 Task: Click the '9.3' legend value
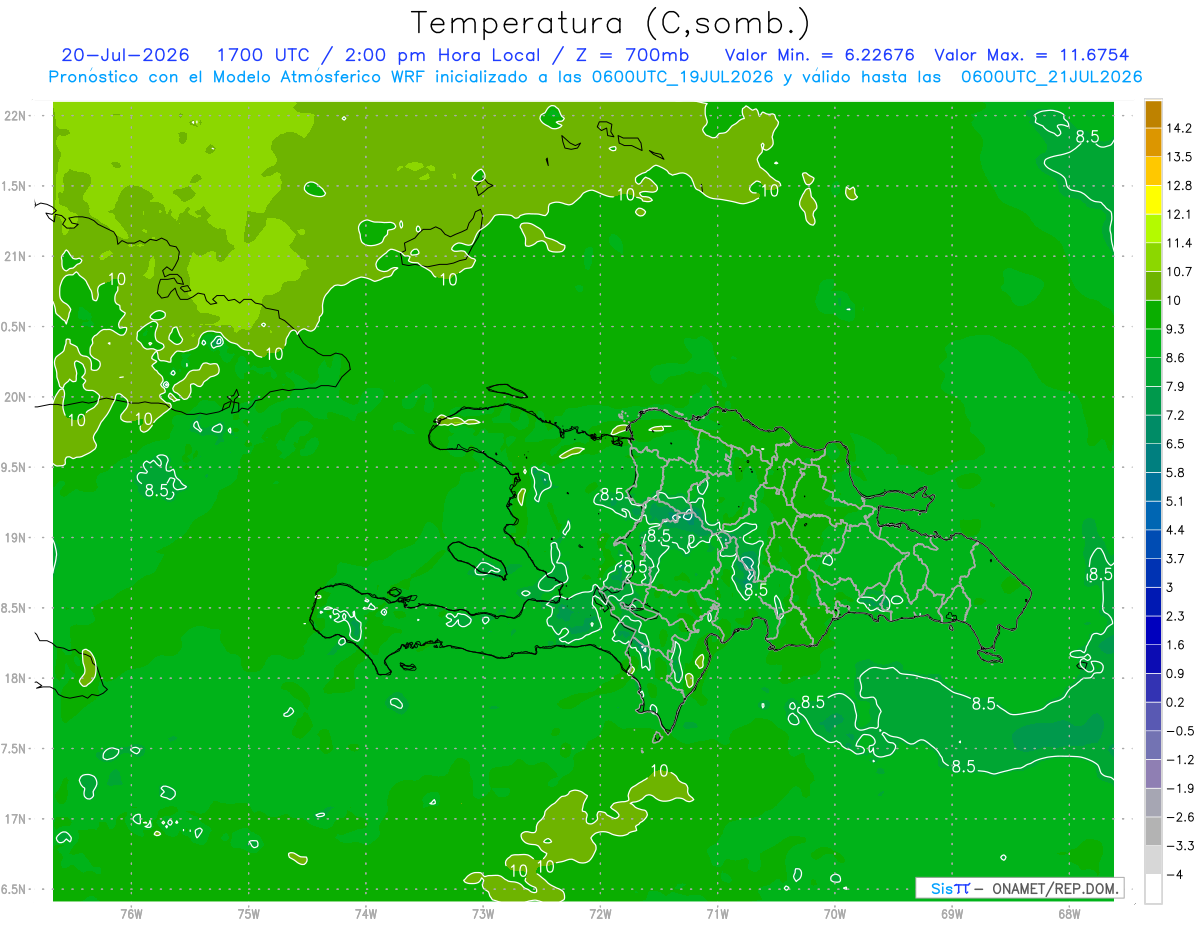1177,329
